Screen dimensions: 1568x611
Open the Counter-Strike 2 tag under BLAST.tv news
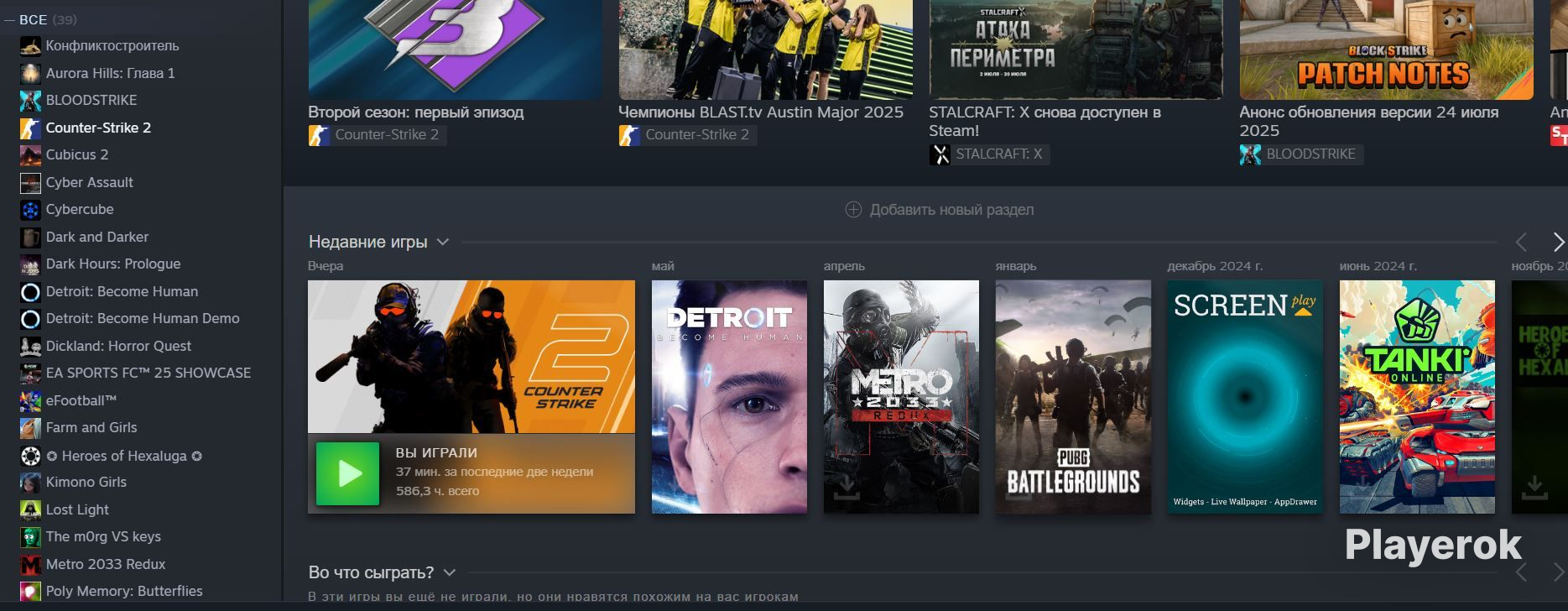(687, 135)
